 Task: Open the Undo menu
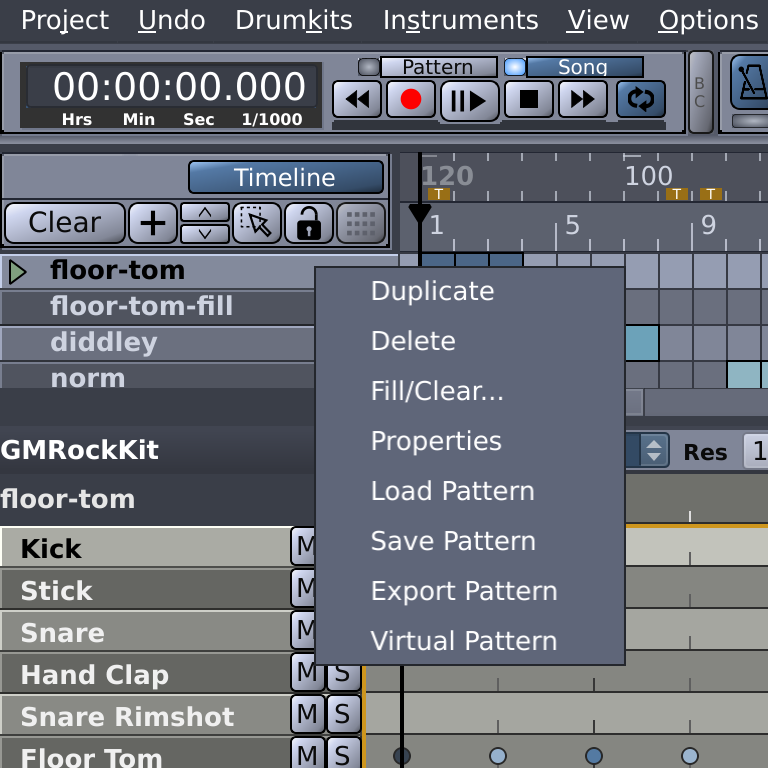click(171, 21)
